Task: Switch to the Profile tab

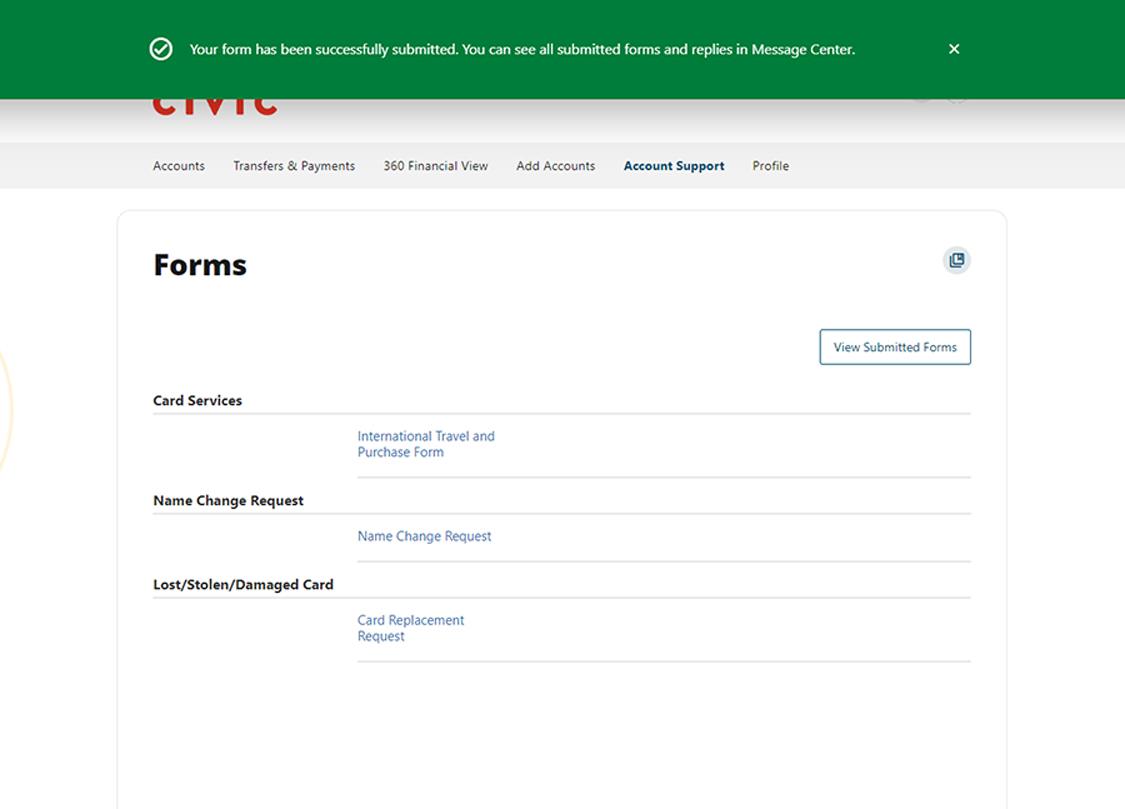Action: (771, 166)
